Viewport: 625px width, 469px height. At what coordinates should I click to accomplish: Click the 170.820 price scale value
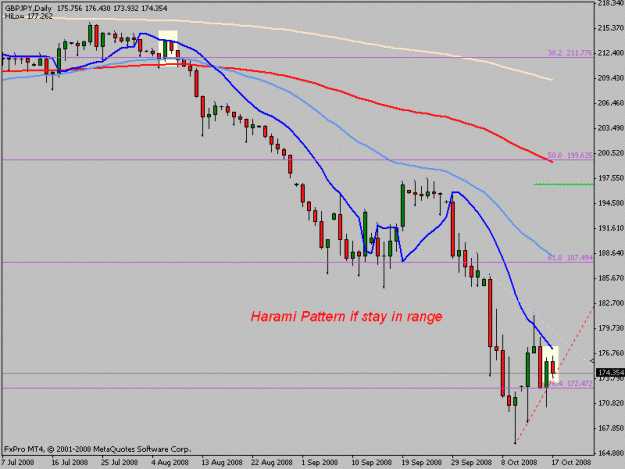click(611, 403)
